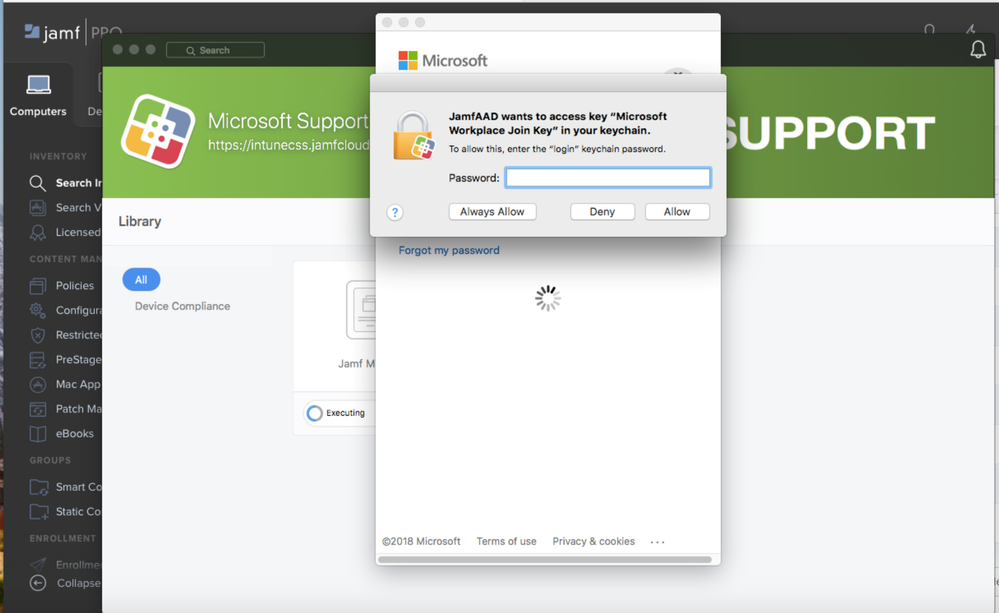Click the Search Inventory magnifier icon
Viewport: 999px width, 613px height.
click(x=38, y=183)
